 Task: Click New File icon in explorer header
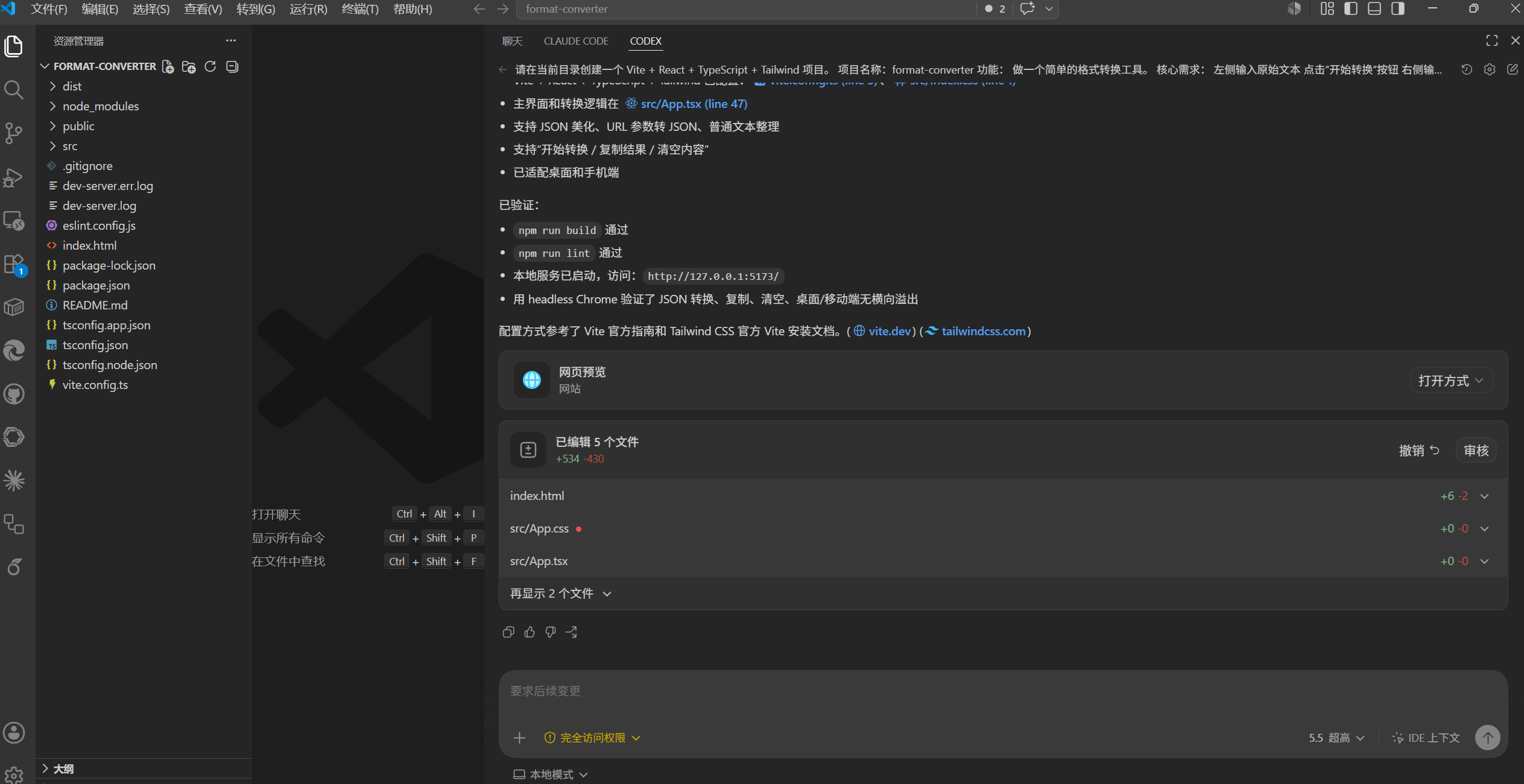point(168,66)
